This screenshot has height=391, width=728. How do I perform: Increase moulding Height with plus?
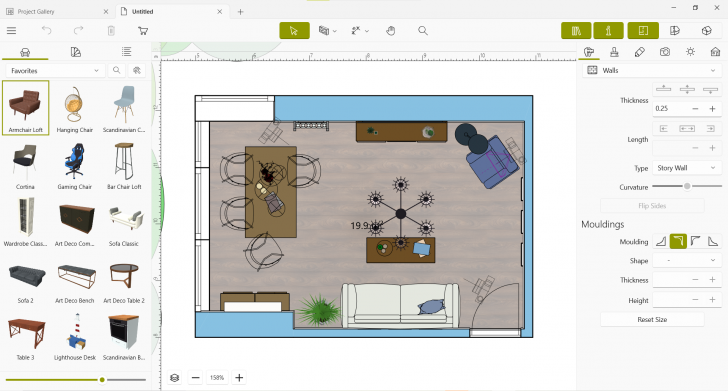pyautogui.click(x=712, y=300)
